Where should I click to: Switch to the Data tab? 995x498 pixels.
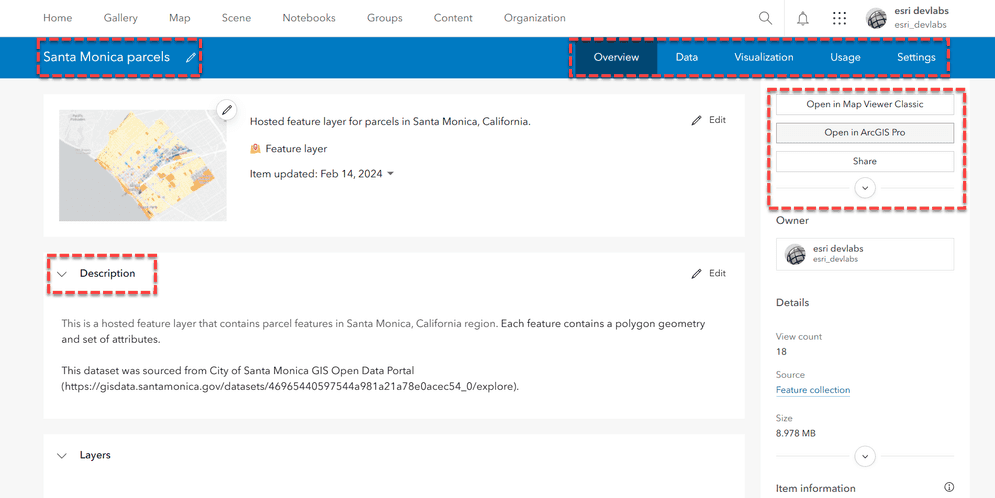pyautogui.click(x=686, y=58)
